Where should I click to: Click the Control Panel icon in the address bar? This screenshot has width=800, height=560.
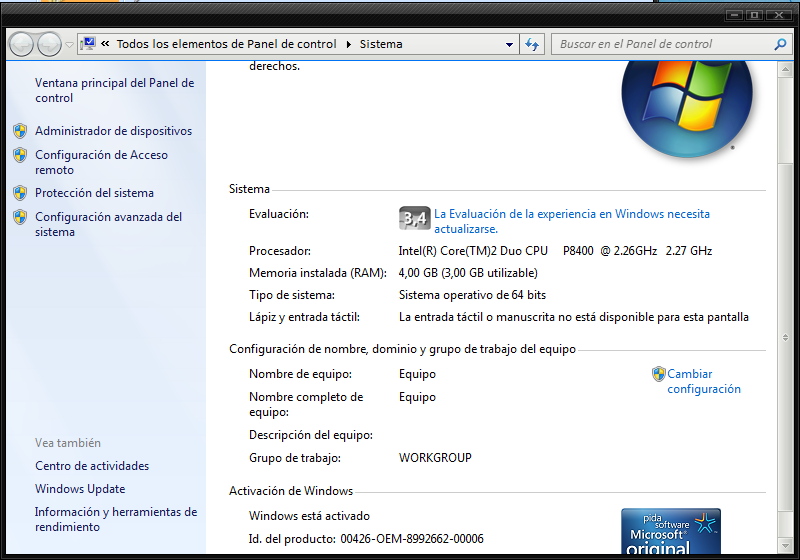[x=88, y=44]
